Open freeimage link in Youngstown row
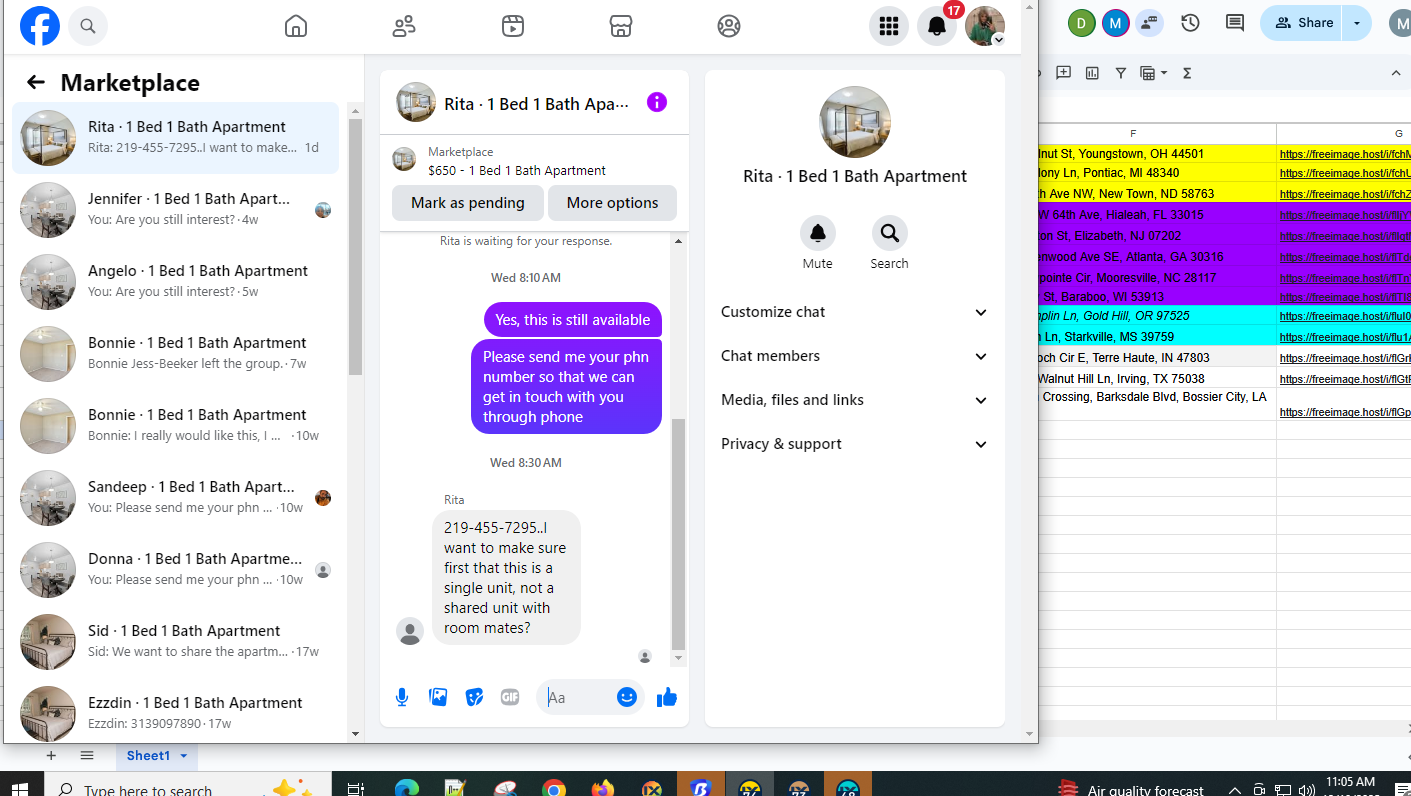This screenshot has height=796, width=1411. [x=1345, y=154]
